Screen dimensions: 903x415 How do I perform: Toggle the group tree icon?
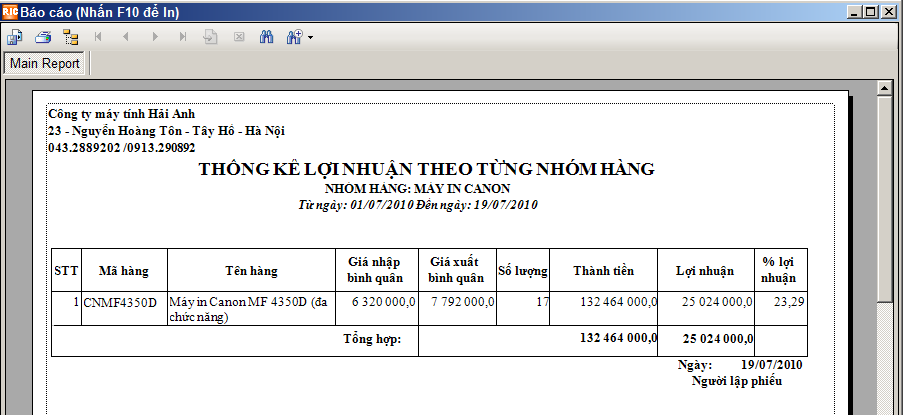pos(71,37)
